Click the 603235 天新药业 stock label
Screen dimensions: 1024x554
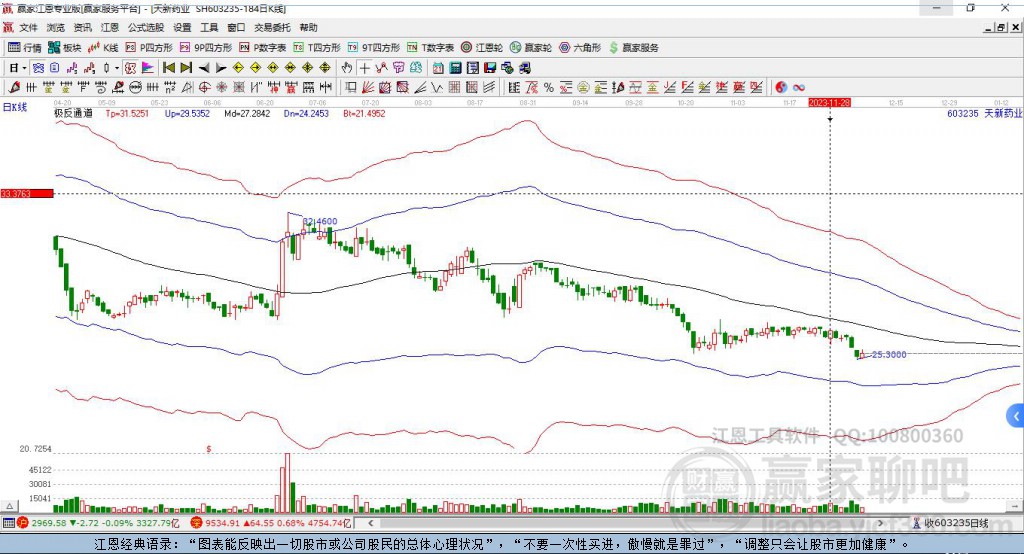pos(984,113)
